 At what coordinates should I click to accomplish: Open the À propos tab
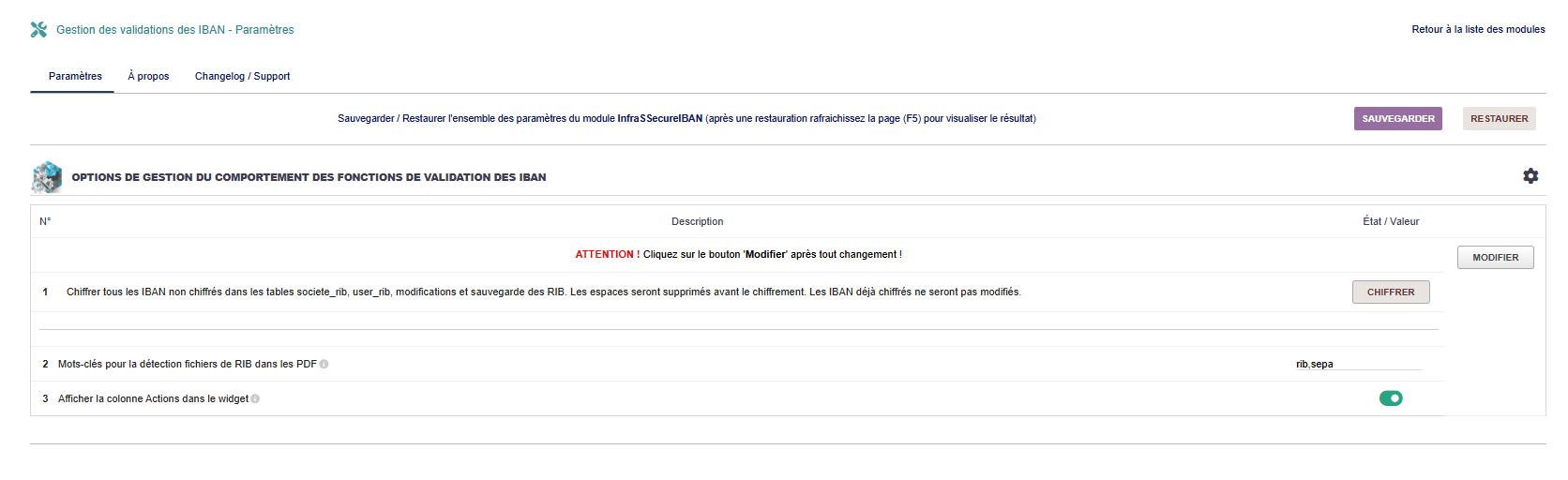pyautogui.click(x=148, y=76)
